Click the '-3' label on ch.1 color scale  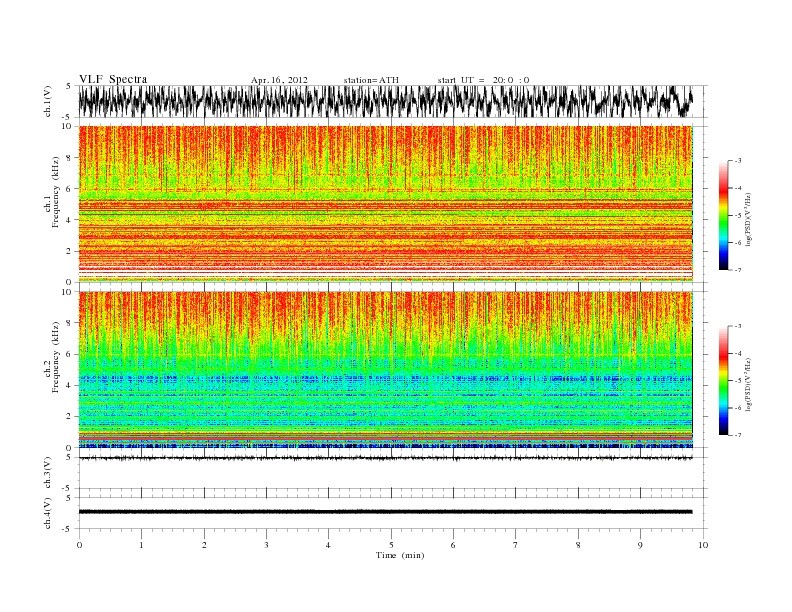pyautogui.click(x=738, y=161)
